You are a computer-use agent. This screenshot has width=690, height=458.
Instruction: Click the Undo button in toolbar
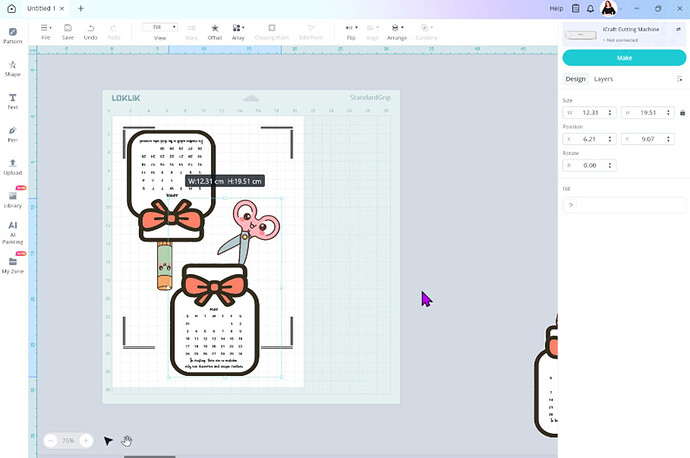point(90,30)
